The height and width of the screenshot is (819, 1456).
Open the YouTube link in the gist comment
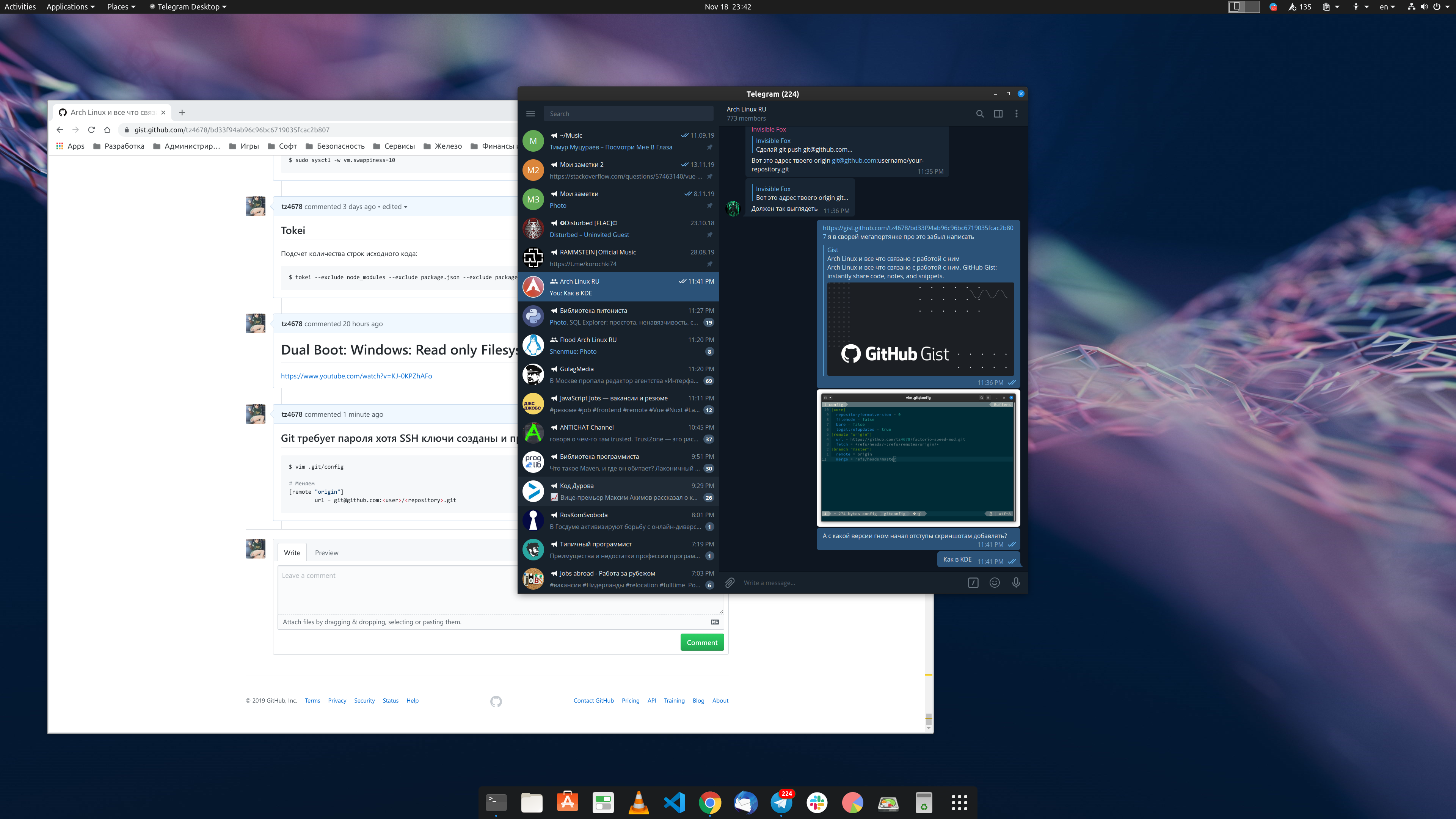tap(356, 376)
